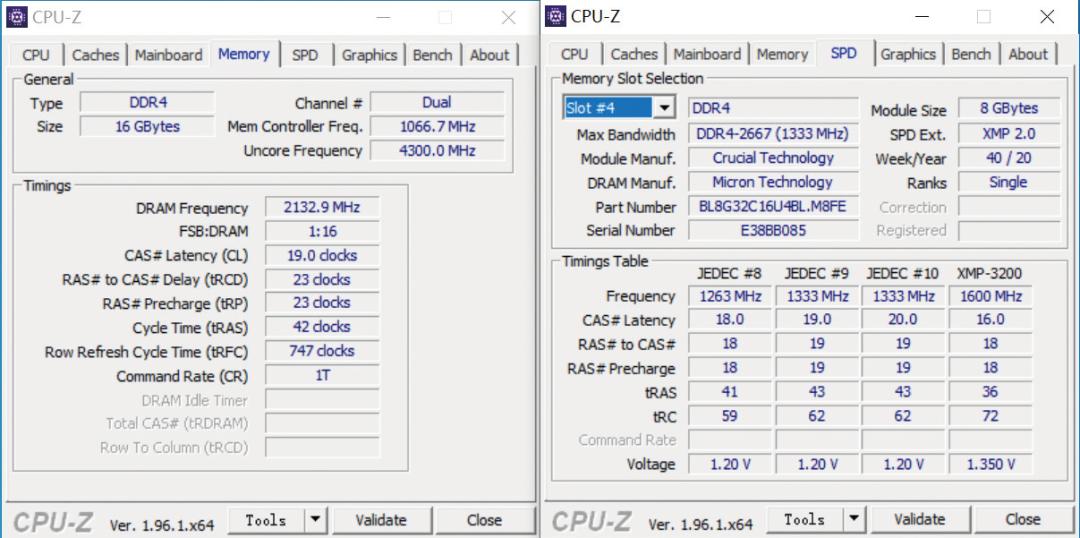The width and height of the screenshot is (1080, 538).
Task: Click the Size 16 GBytes field
Action: click(147, 127)
